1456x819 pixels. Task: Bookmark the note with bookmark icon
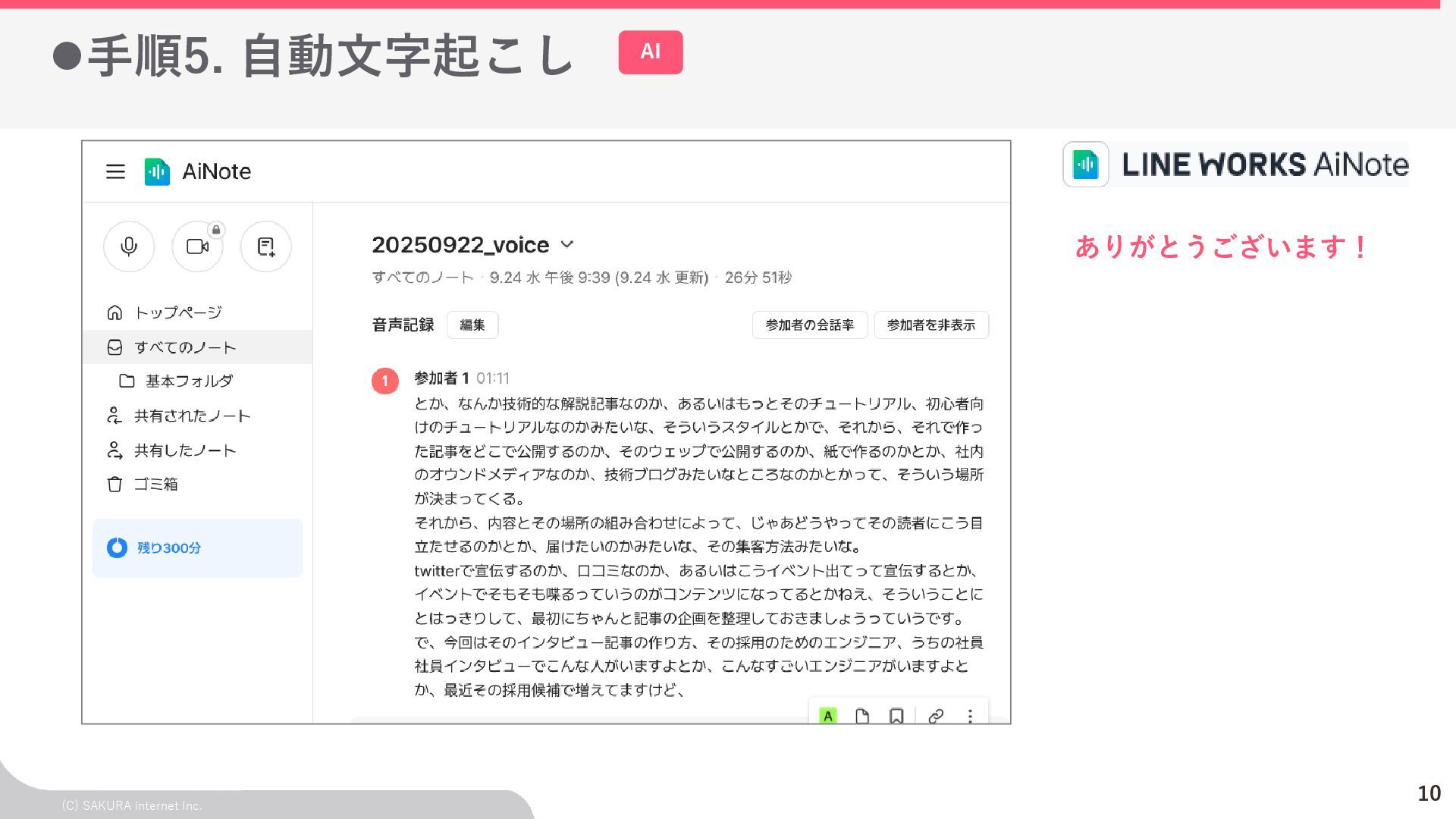pyautogui.click(x=896, y=715)
